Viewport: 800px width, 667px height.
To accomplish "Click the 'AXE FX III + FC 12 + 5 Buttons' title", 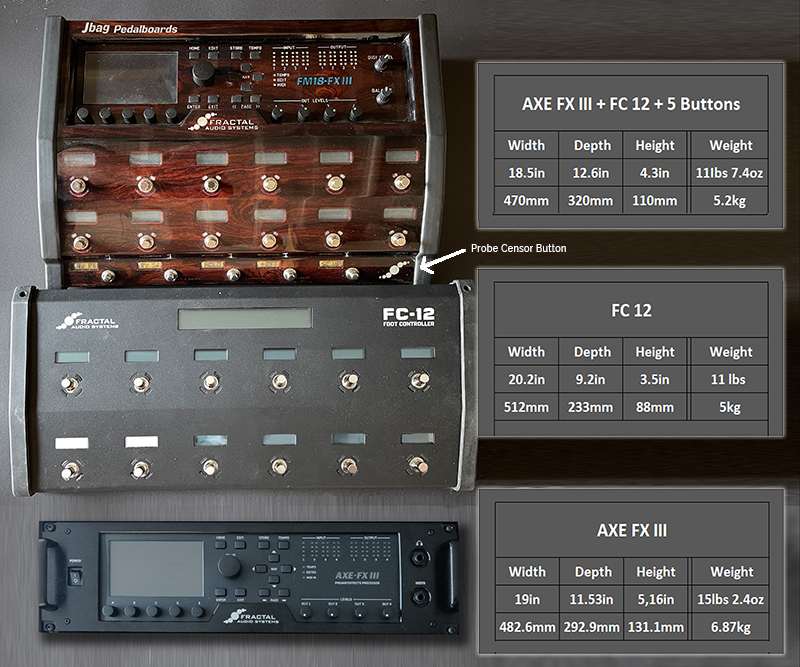I will (631, 104).
